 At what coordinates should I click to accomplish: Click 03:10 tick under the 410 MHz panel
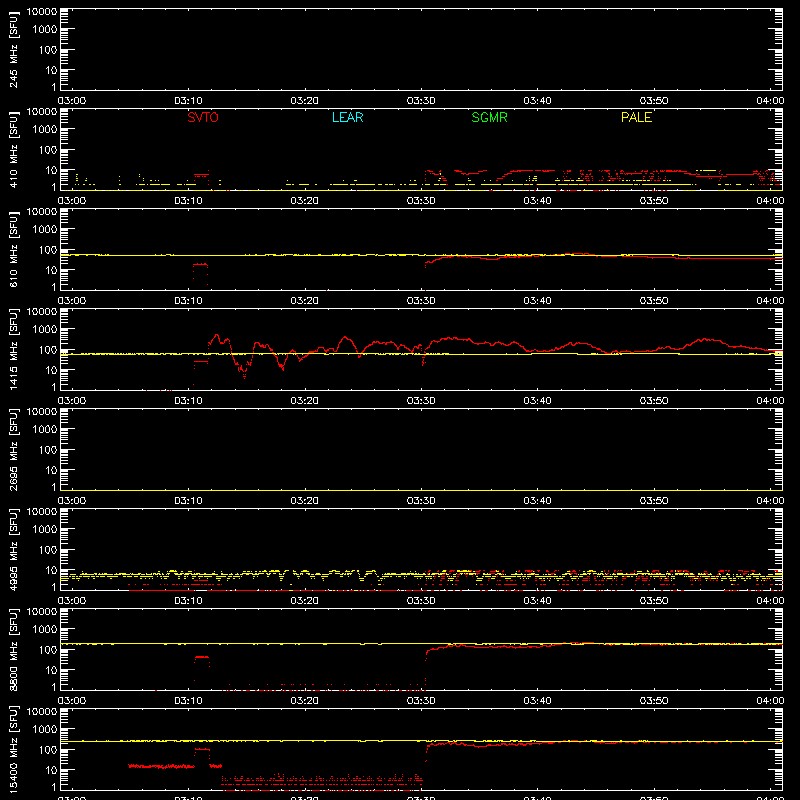pos(188,201)
